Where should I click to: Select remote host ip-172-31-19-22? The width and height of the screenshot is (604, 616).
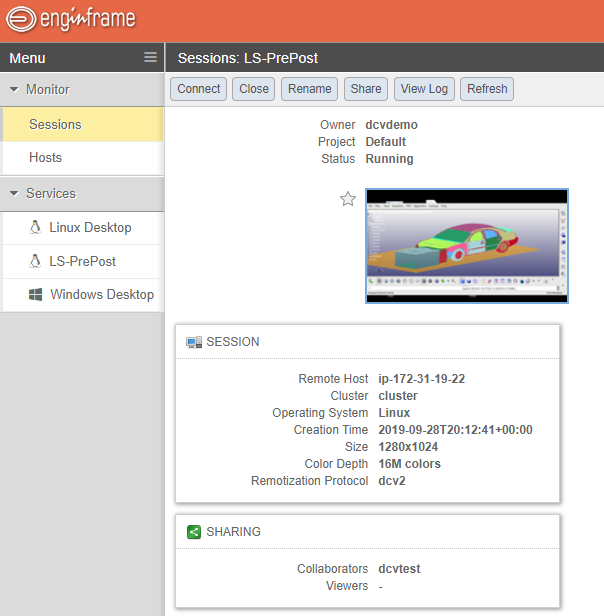(422, 379)
